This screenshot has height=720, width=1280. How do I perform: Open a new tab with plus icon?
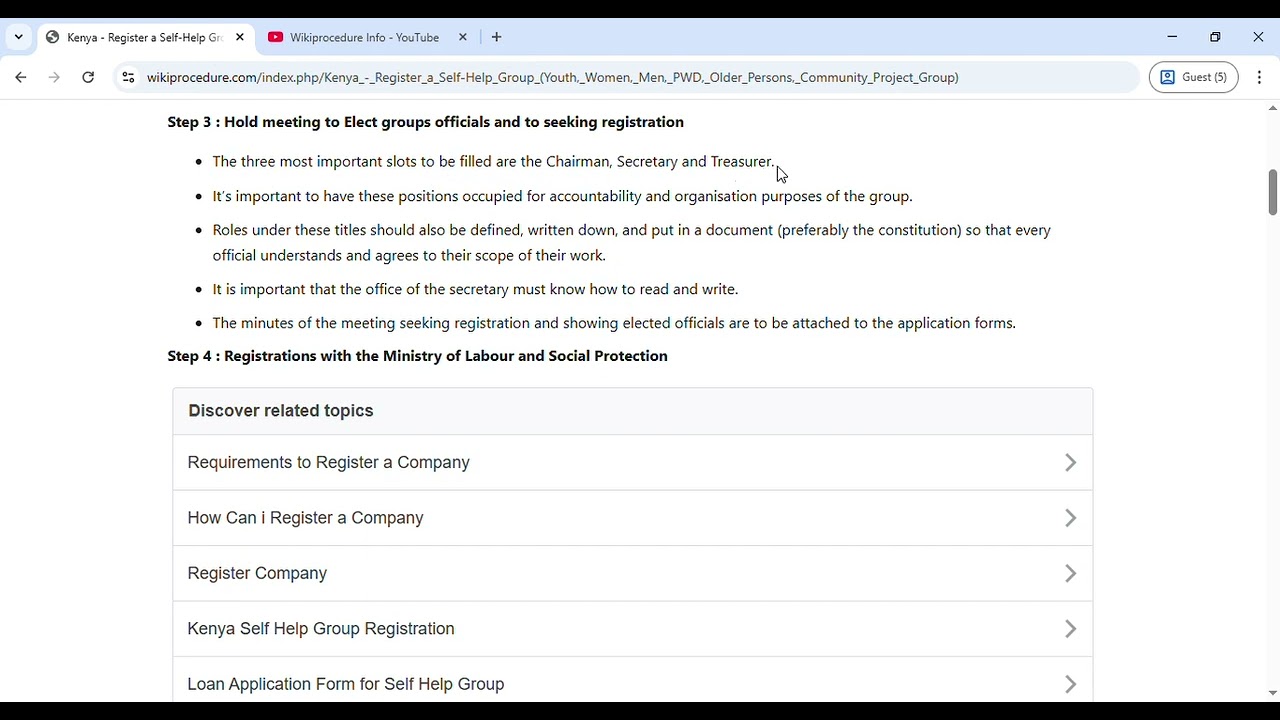pos(496,37)
